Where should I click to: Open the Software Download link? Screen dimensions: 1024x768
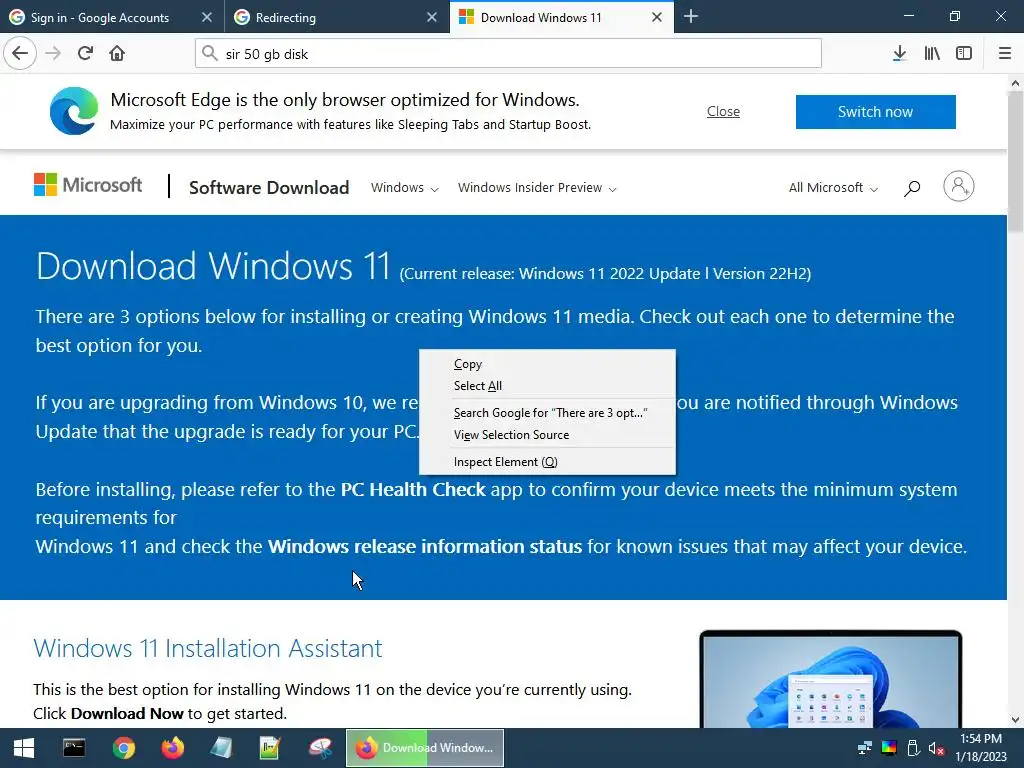point(269,188)
